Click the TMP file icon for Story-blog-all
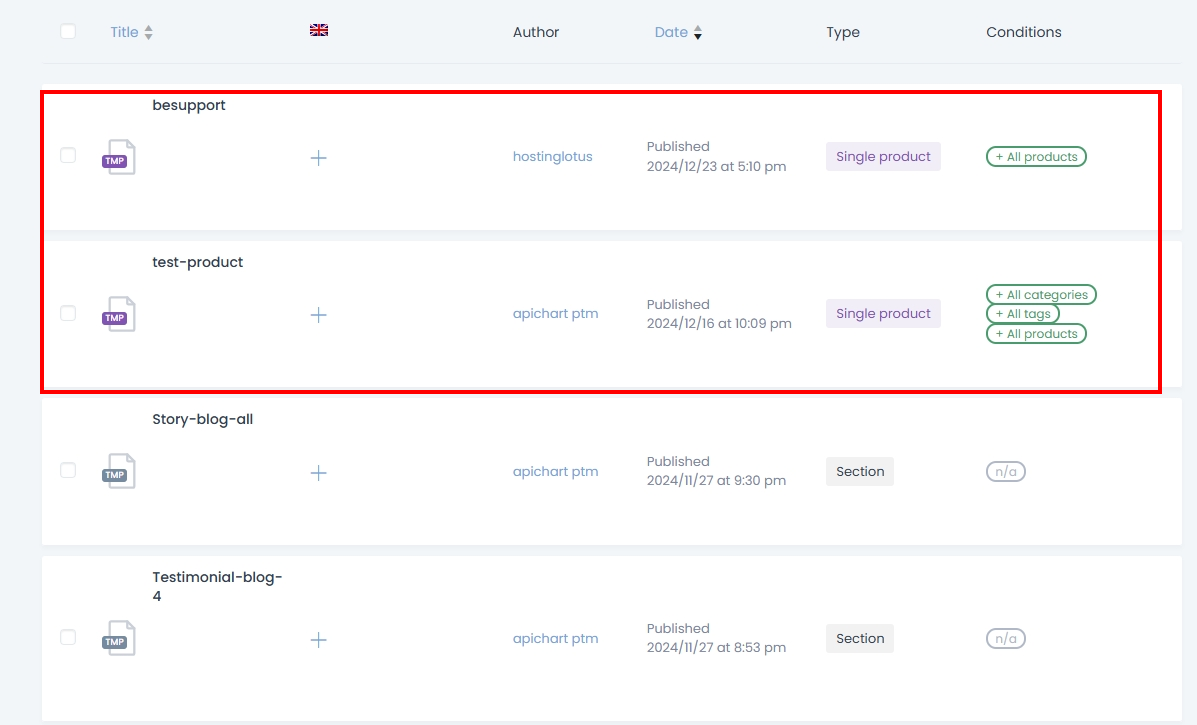Image resolution: width=1197 pixels, height=725 pixels. tap(119, 472)
